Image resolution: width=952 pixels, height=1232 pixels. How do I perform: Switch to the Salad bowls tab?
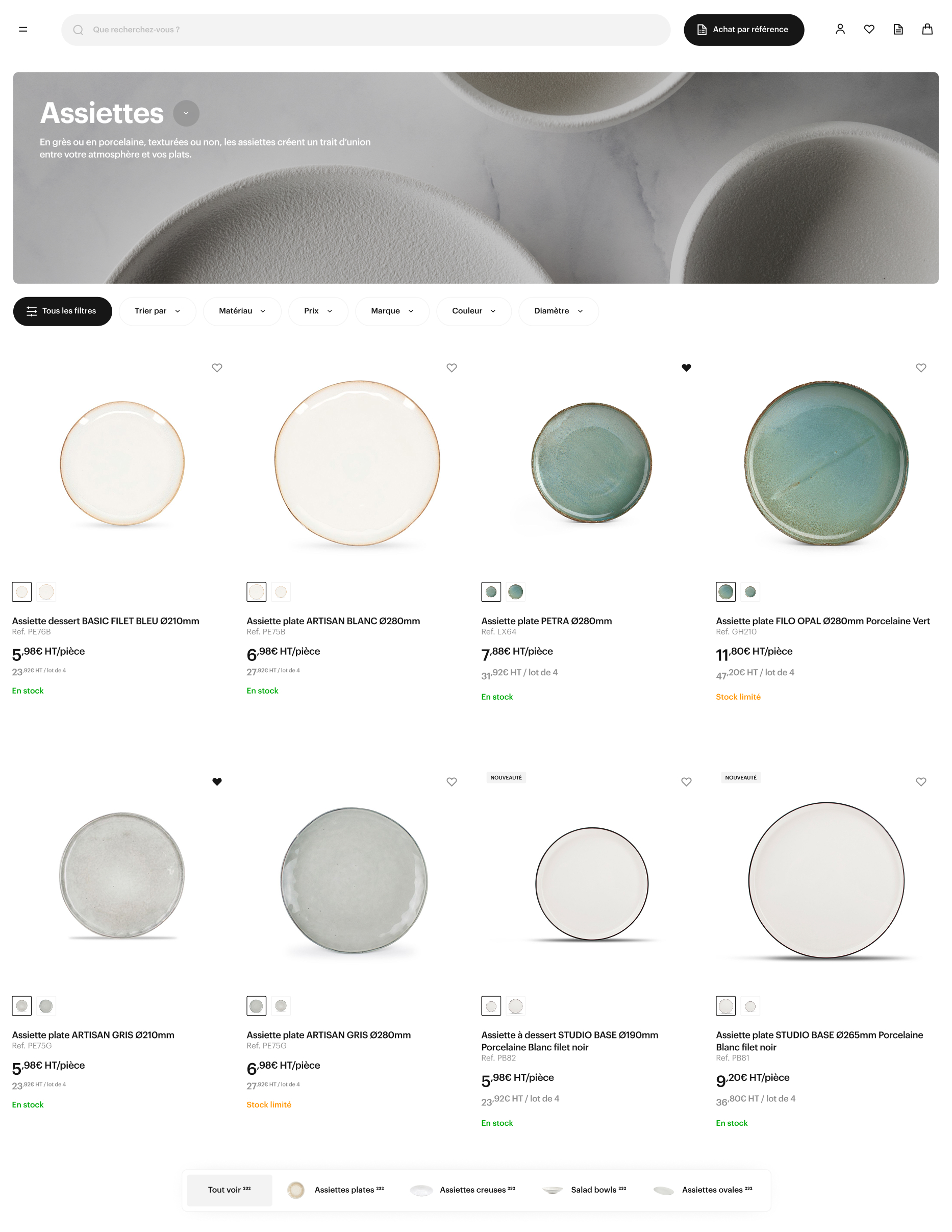pyautogui.click(x=584, y=1190)
